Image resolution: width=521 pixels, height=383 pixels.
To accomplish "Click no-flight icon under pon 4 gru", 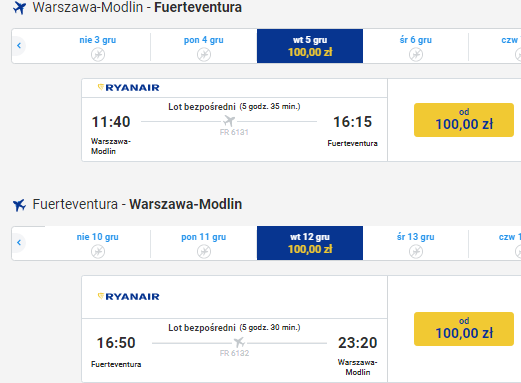I will tap(204, 54).
